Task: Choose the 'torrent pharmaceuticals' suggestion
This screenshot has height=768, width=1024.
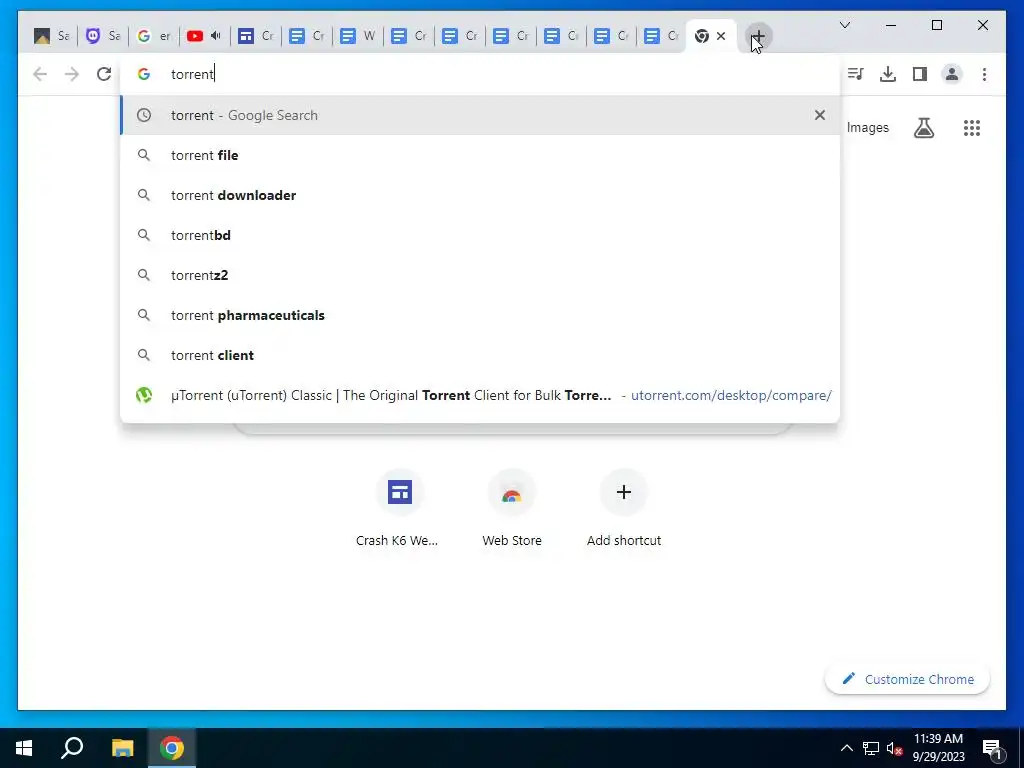Action: click(480, 315)
